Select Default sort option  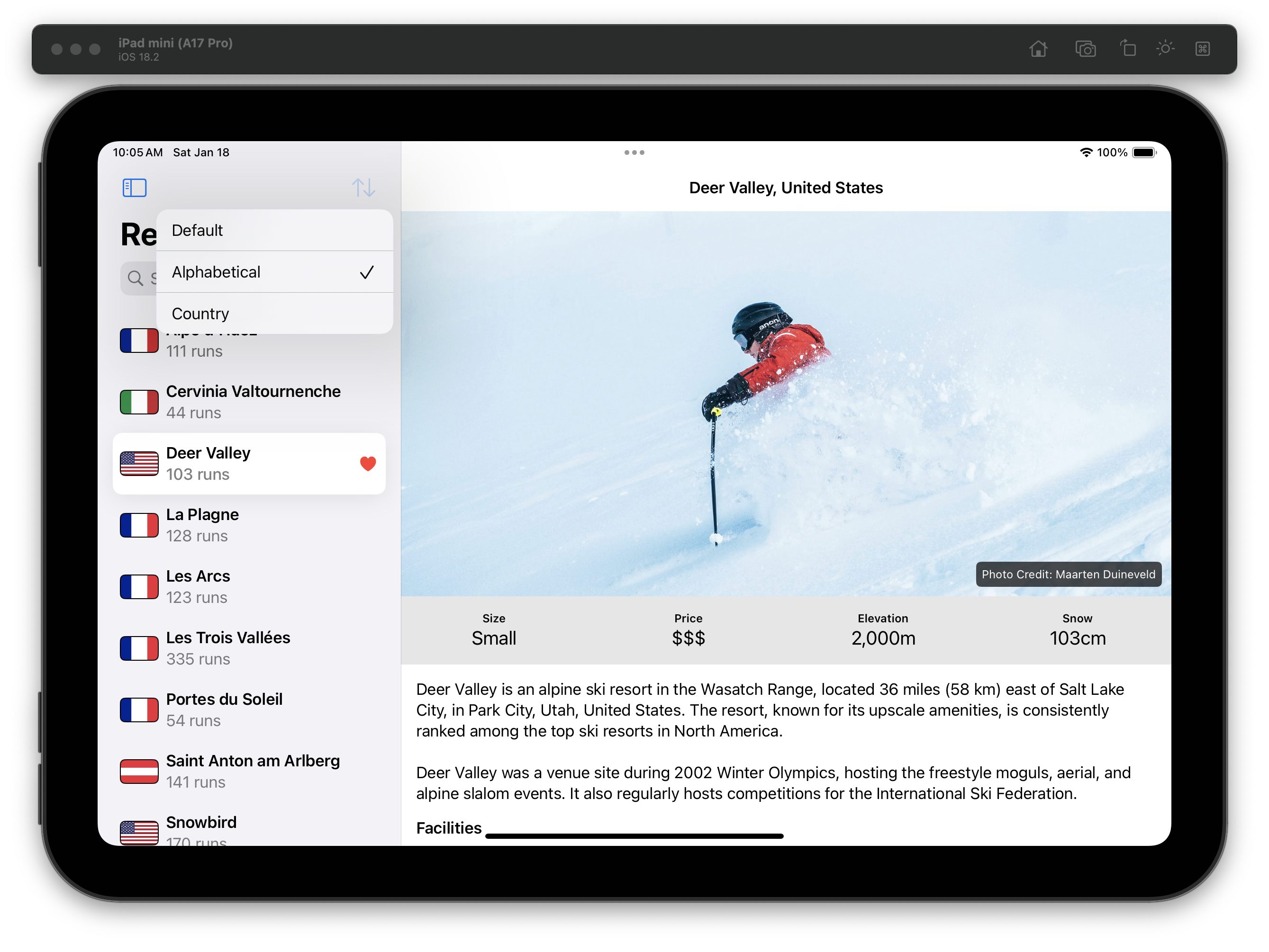coord(274,230)
